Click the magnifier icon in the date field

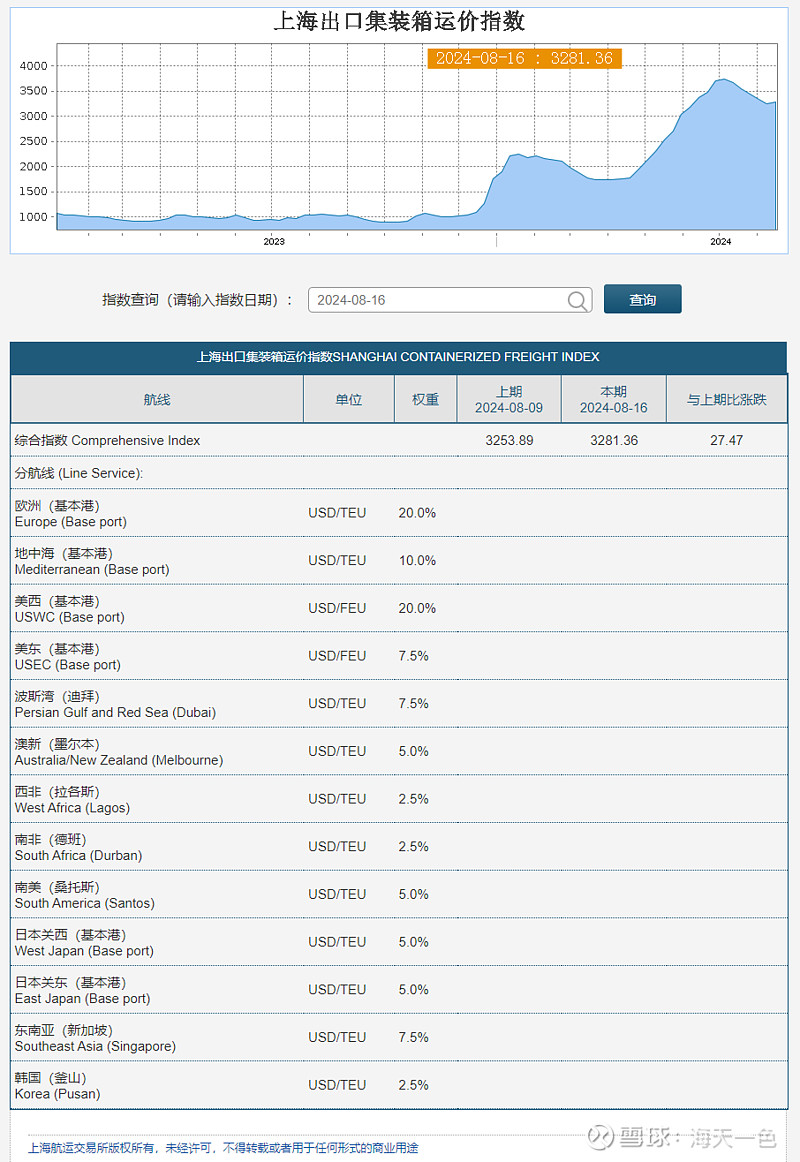point(578,300)
